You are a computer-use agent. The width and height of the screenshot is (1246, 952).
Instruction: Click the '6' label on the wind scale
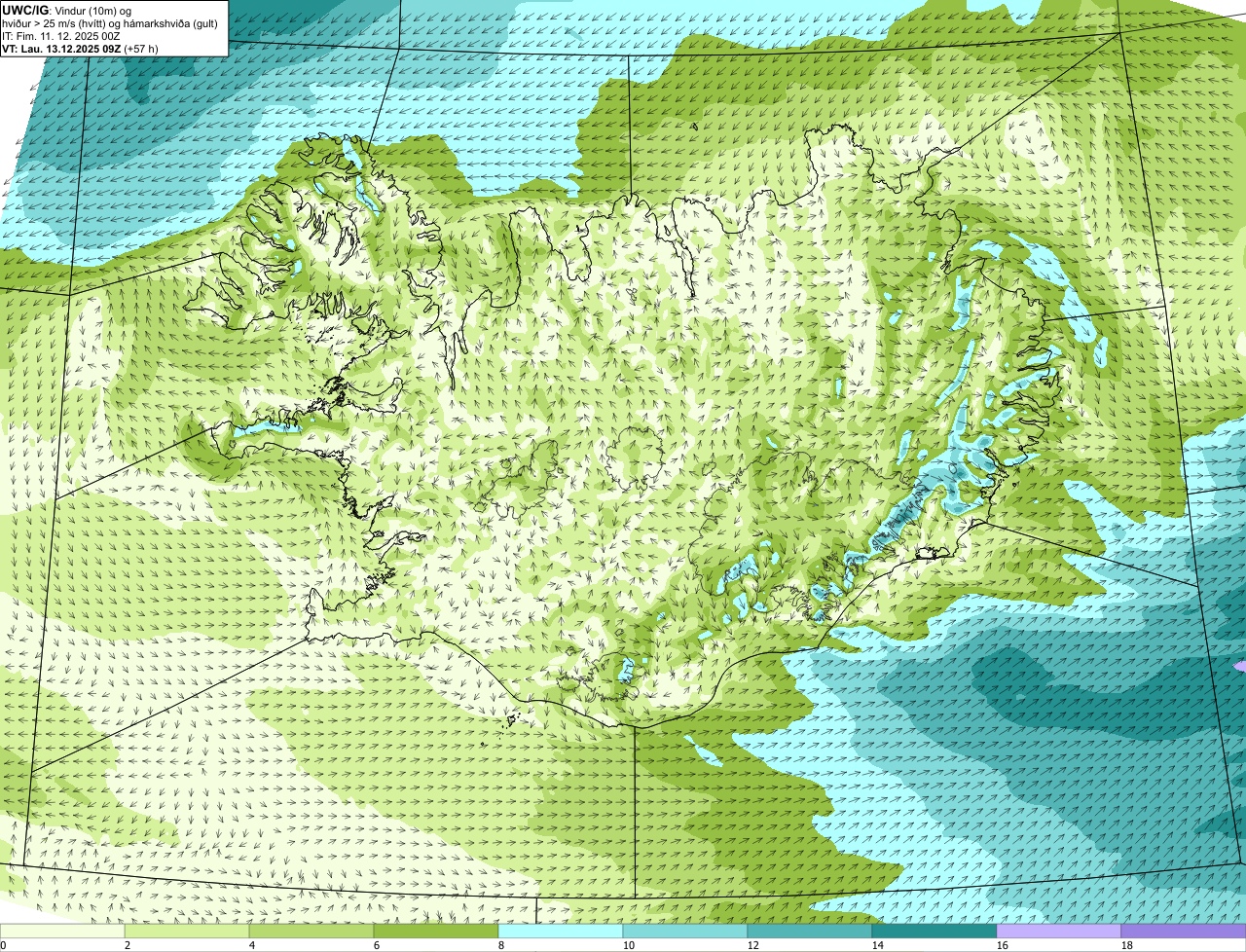pos(377,945)
